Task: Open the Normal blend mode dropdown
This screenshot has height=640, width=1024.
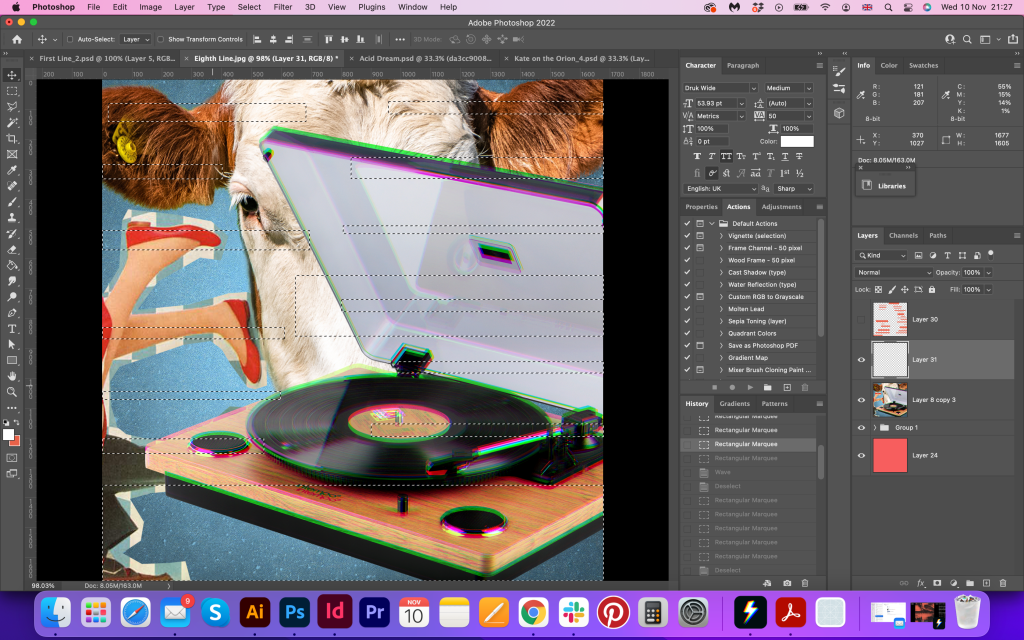Action: click(x=893, y=272)
